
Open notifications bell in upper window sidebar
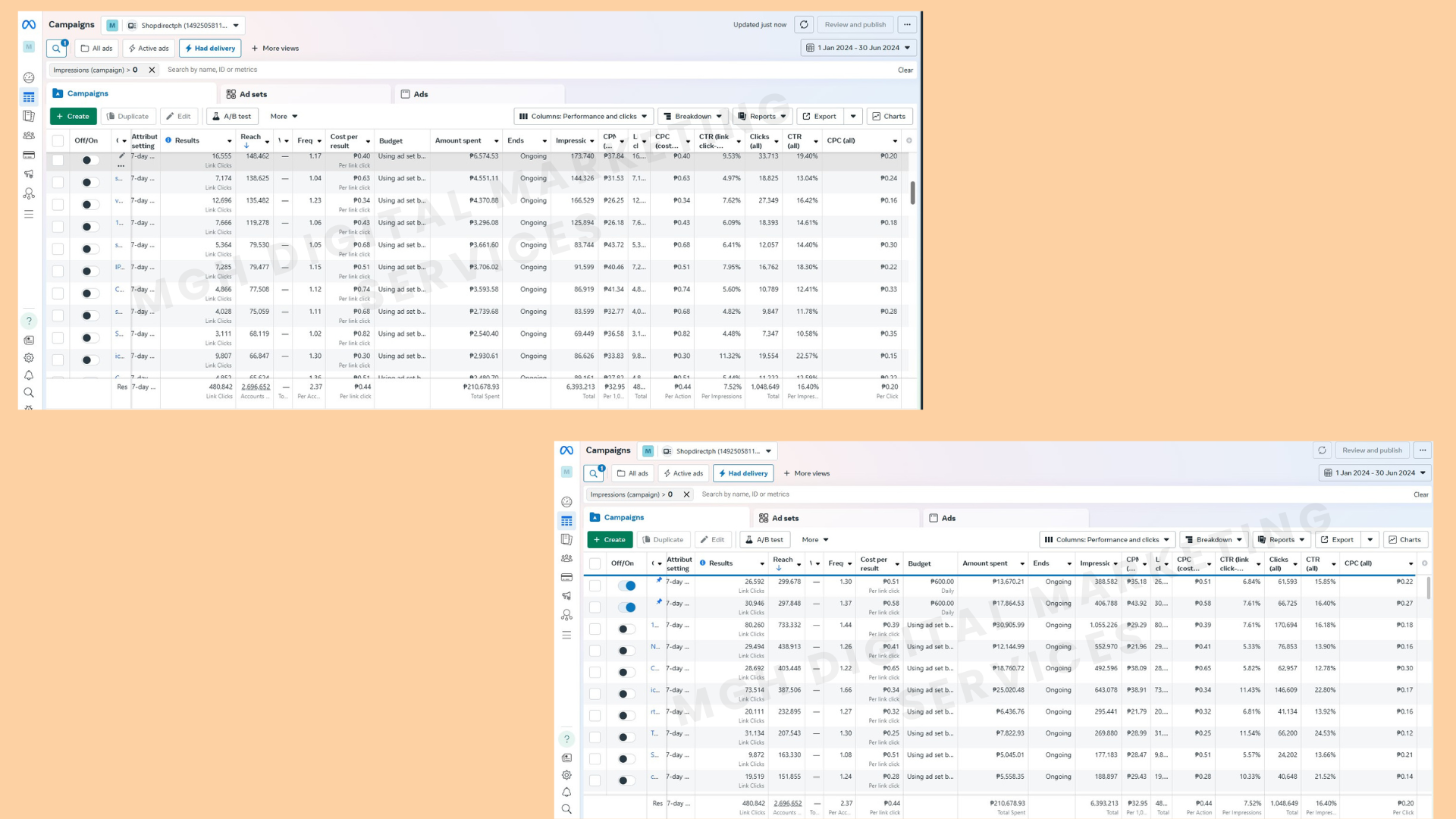tap(29, 375)
